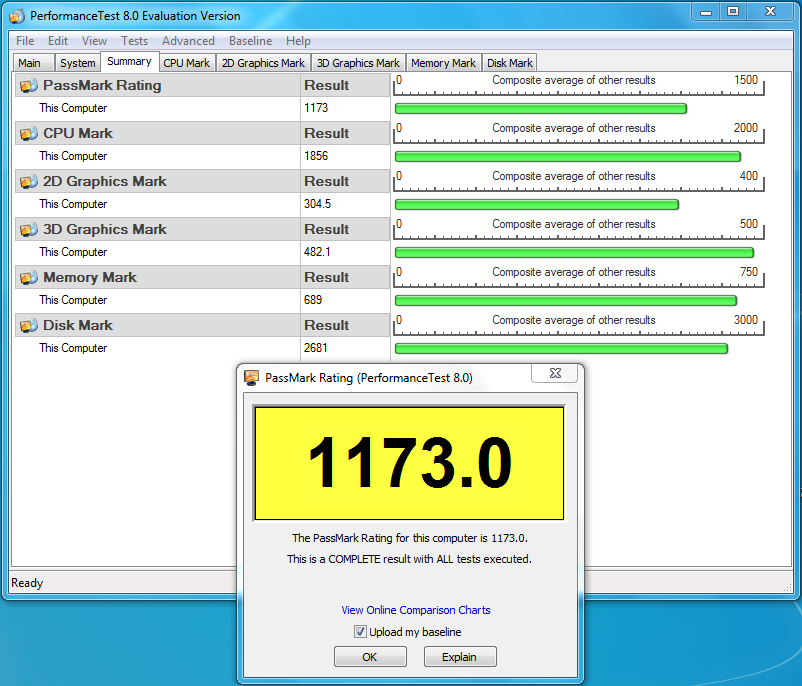The height and width of the screenshot is (686, 802).
Task: Select the 3D Graphics result 482.1
Action: [x=317, y=252]
